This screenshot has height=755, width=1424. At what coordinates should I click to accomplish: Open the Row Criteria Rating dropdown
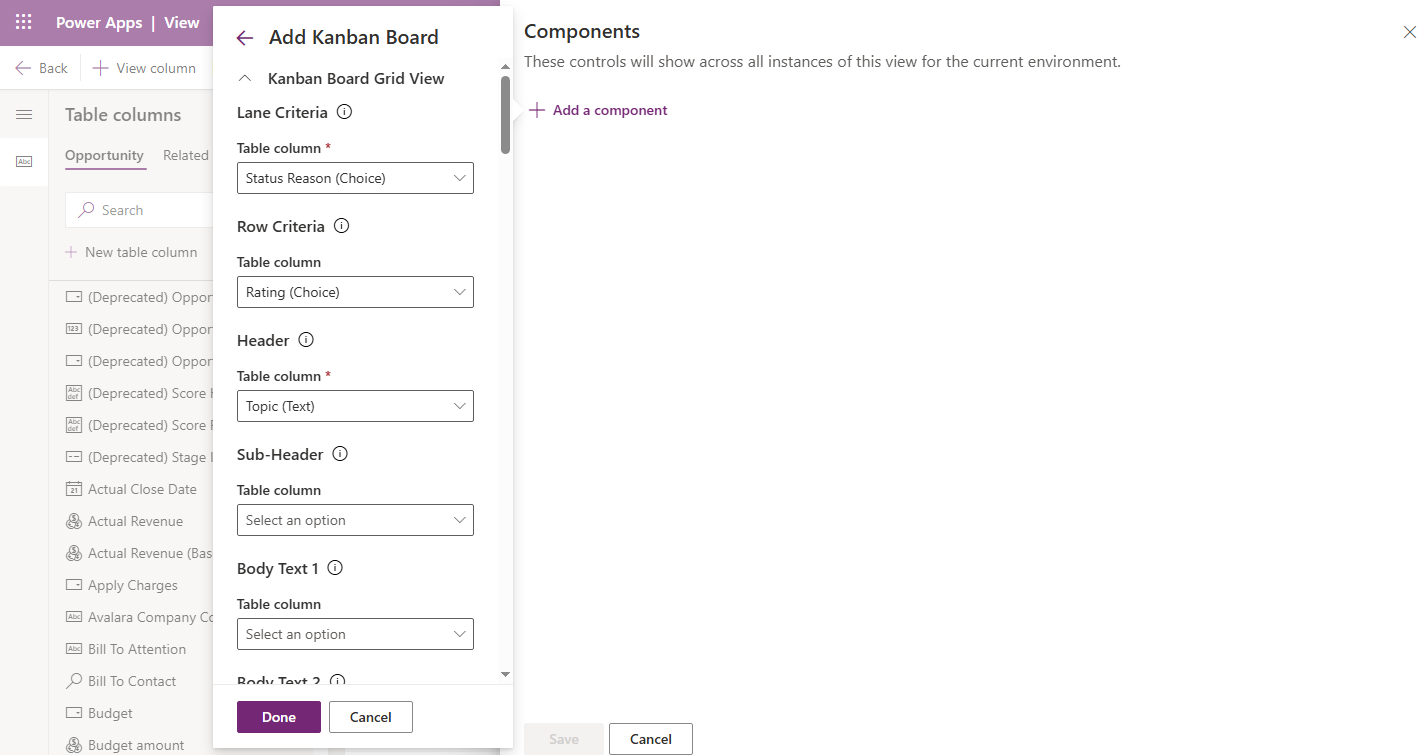coord(355,292)
